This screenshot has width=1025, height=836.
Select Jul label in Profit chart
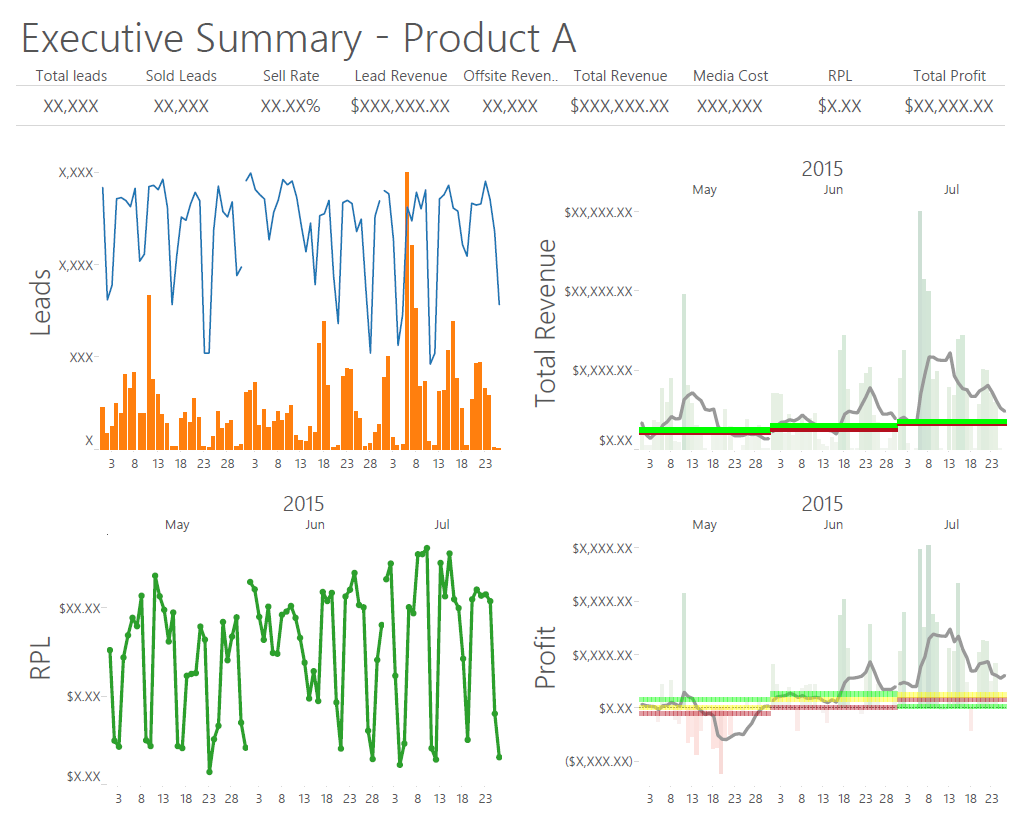[x=951, y=525]
